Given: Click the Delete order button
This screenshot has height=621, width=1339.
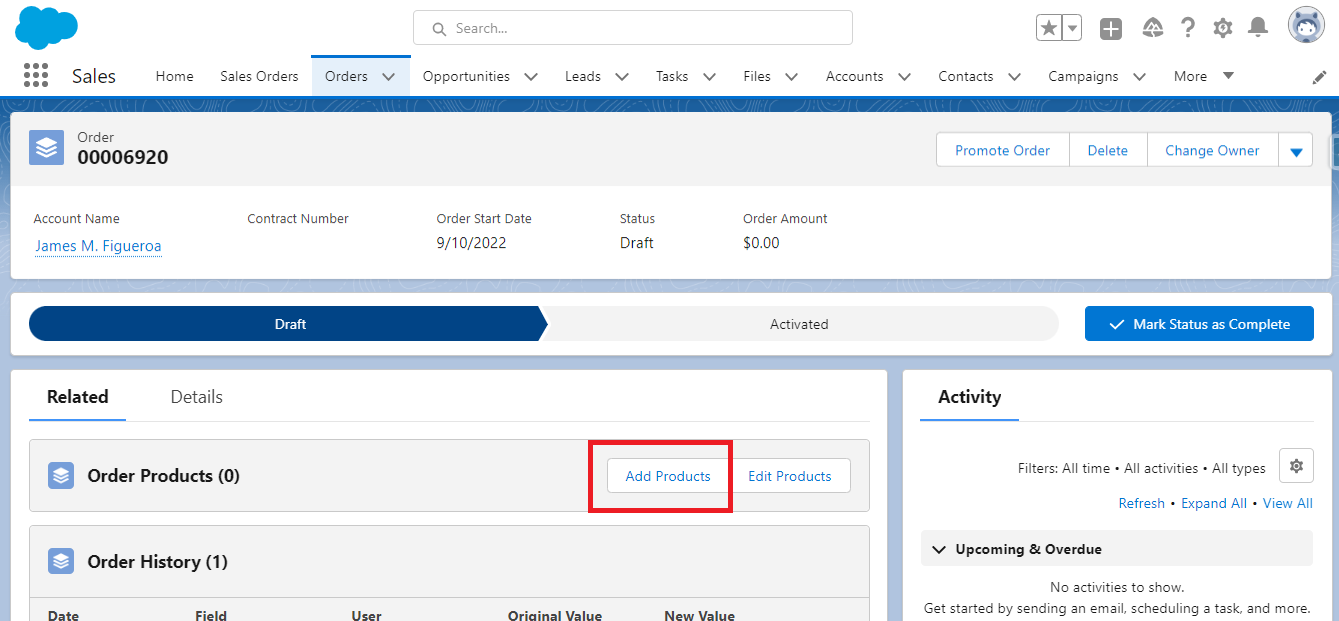Looking at the screenshot, I should [x=1108, y=150].
